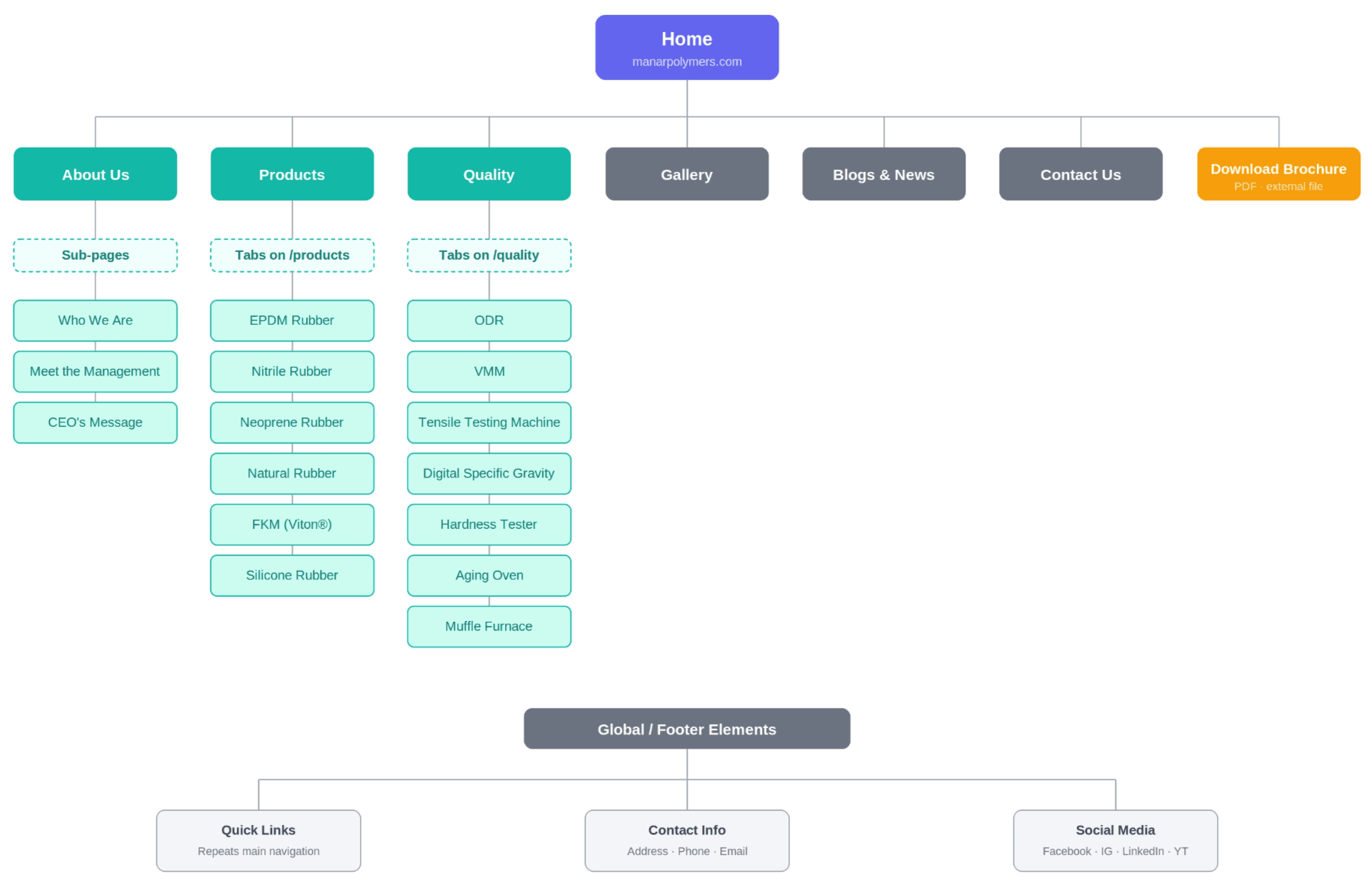Select the Aging Oven node
The image size is (1372, 888).
pos(489,576)
